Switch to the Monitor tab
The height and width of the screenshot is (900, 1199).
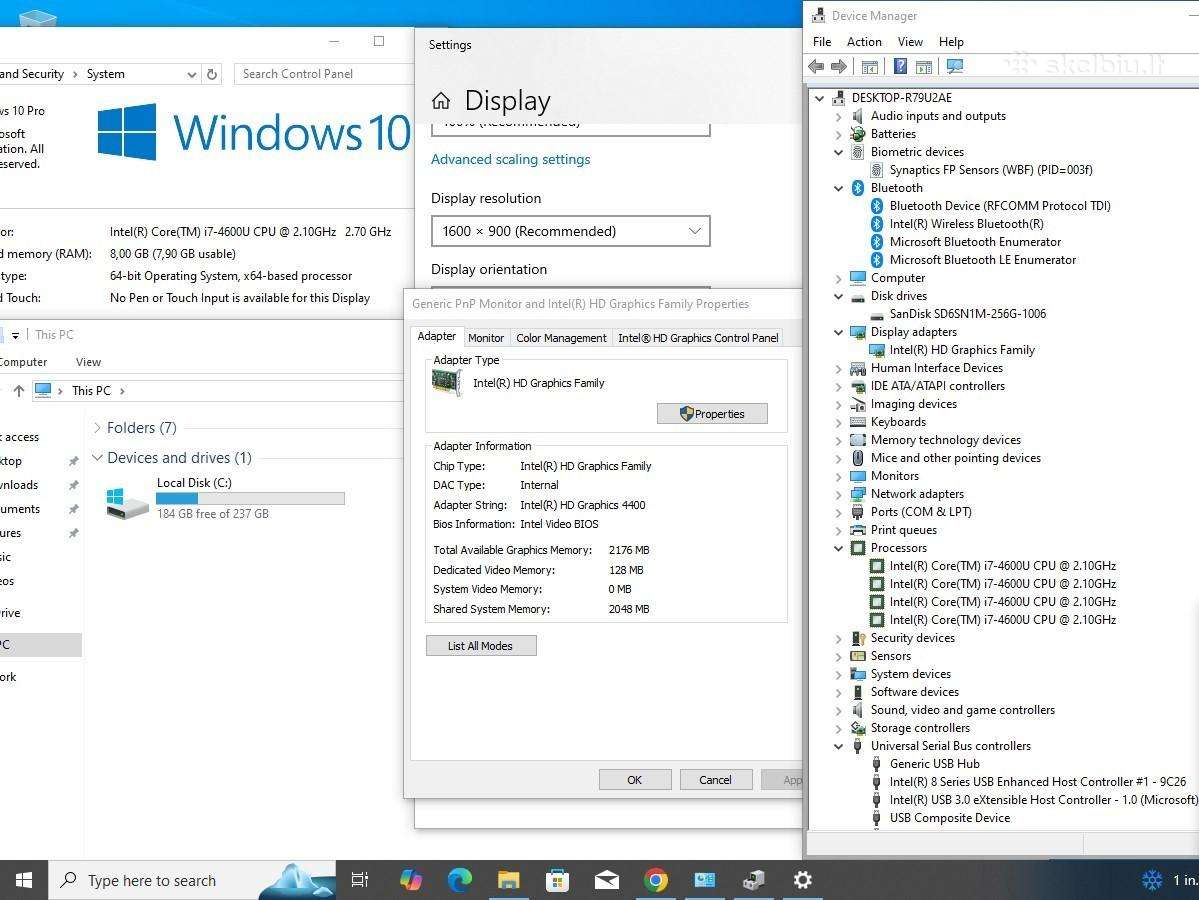(x=486, y=338)
